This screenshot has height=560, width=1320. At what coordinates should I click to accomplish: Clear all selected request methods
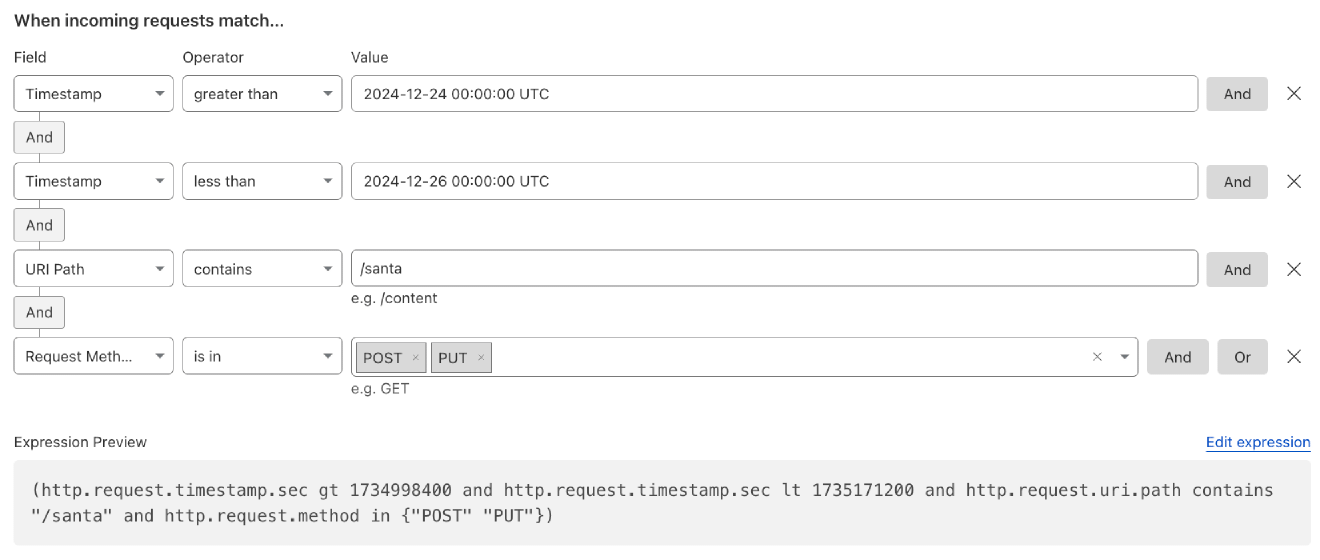(x=1097, y=357)
